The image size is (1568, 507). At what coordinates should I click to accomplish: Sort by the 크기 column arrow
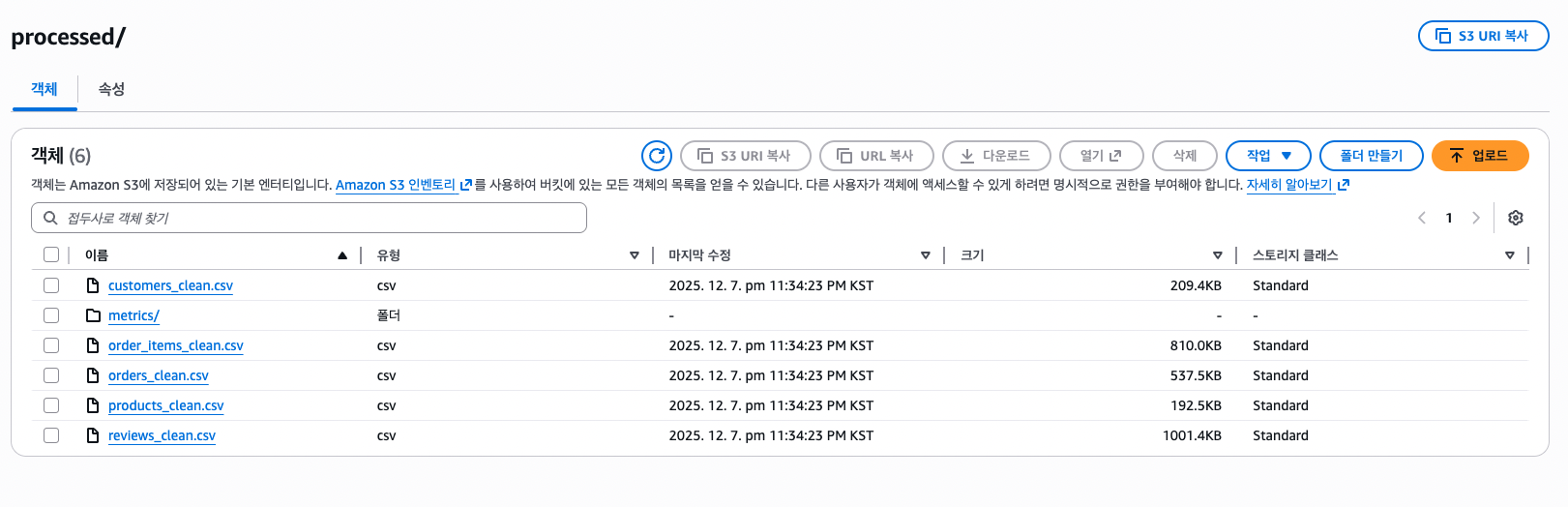pyautogui.click(x=1218, y=255)
